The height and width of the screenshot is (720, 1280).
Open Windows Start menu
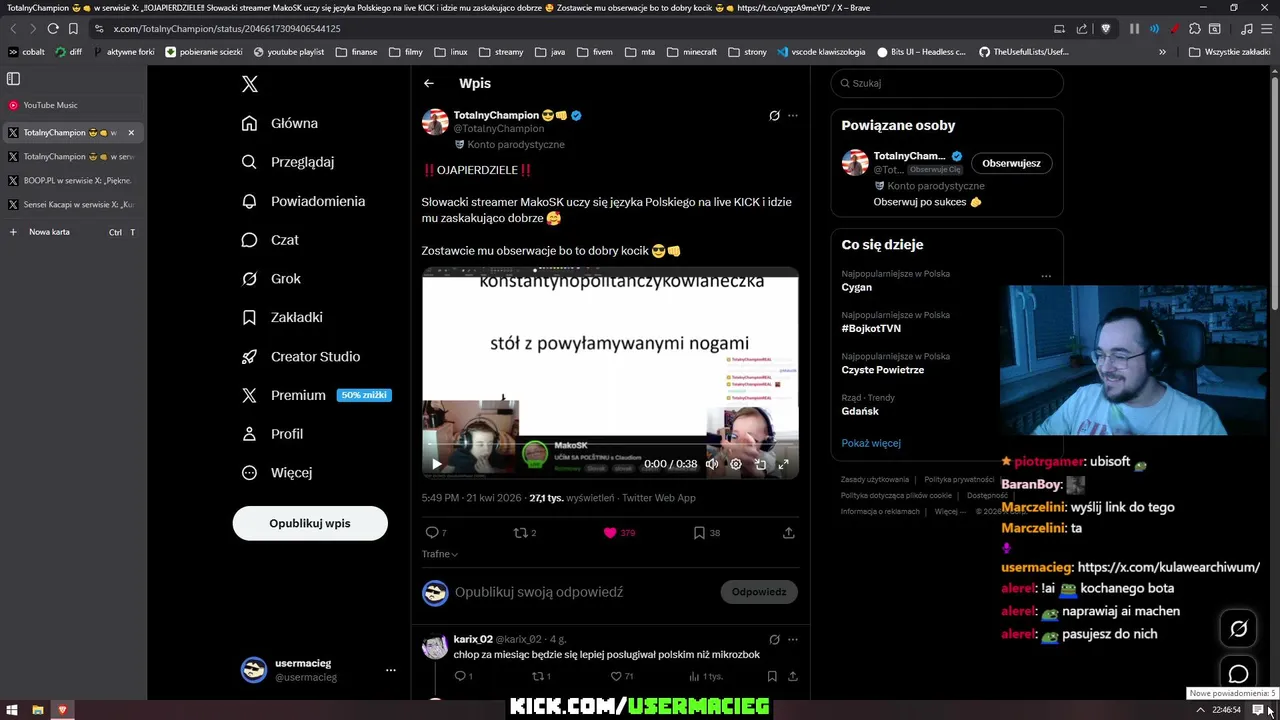(12, 710)
